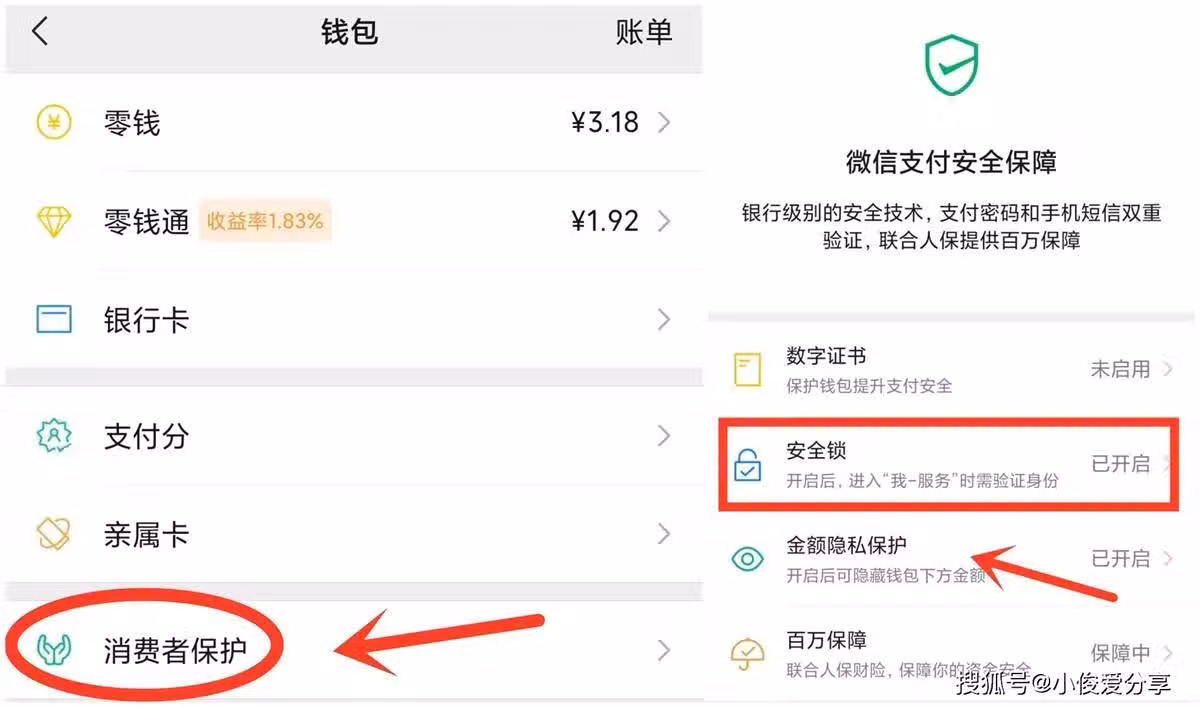Tap the back arrow in the wallet header
This screenshot has width=1200, height=708.
[x=40, y=32]
